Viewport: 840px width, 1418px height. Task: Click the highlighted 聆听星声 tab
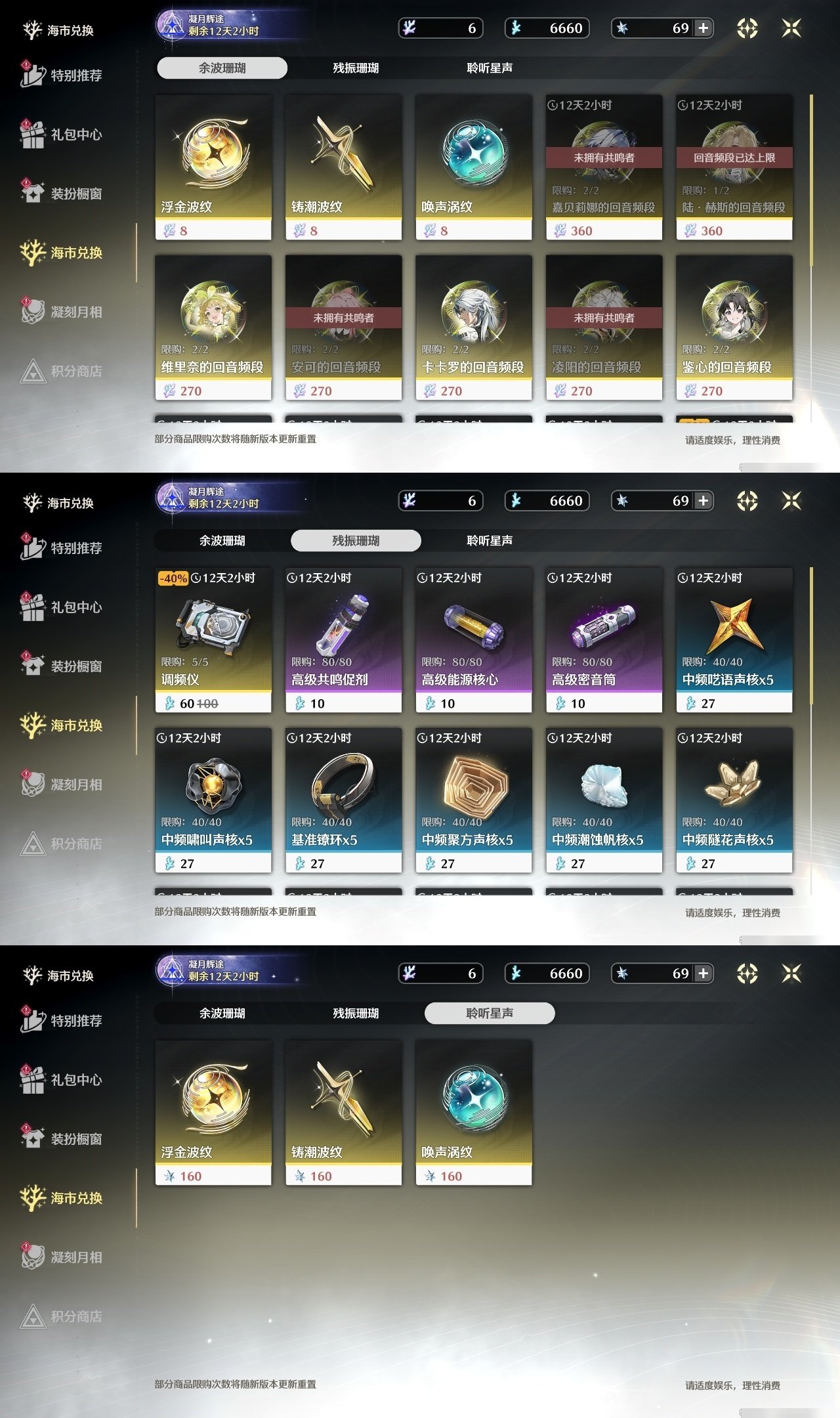click(490, 1013)
